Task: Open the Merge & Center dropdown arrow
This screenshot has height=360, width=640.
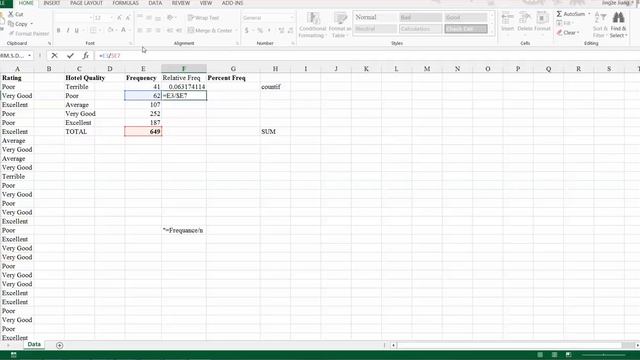Action: pos(236,31)
